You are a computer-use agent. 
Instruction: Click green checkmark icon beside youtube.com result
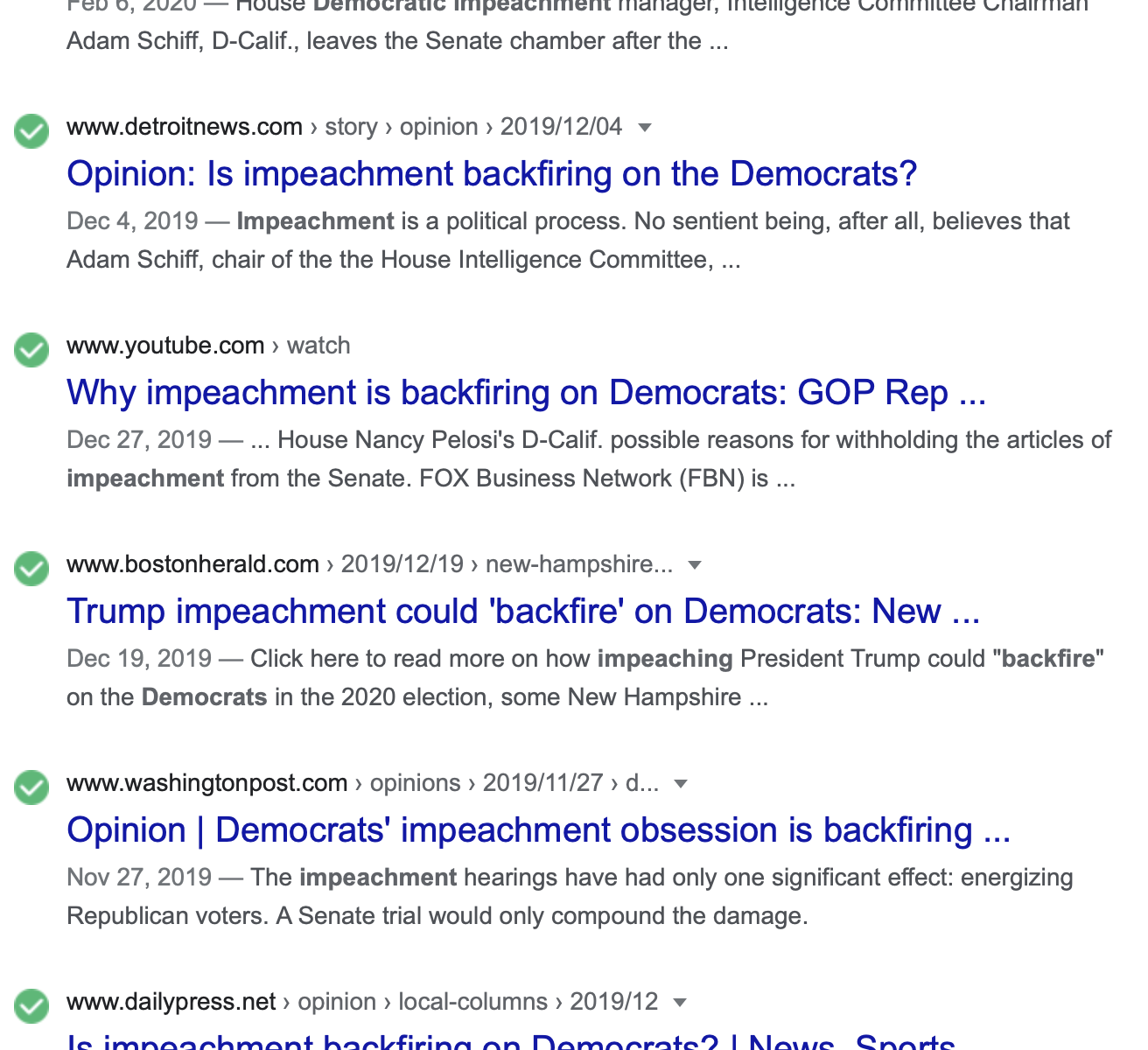point(31,350)
